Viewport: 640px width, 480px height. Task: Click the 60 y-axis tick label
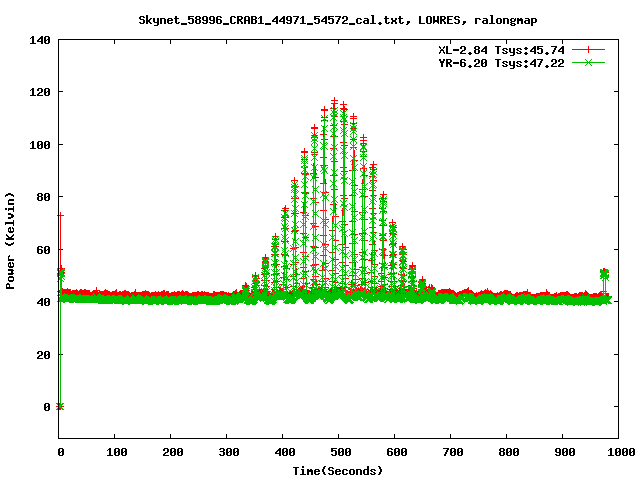click(x=44, y=250)
